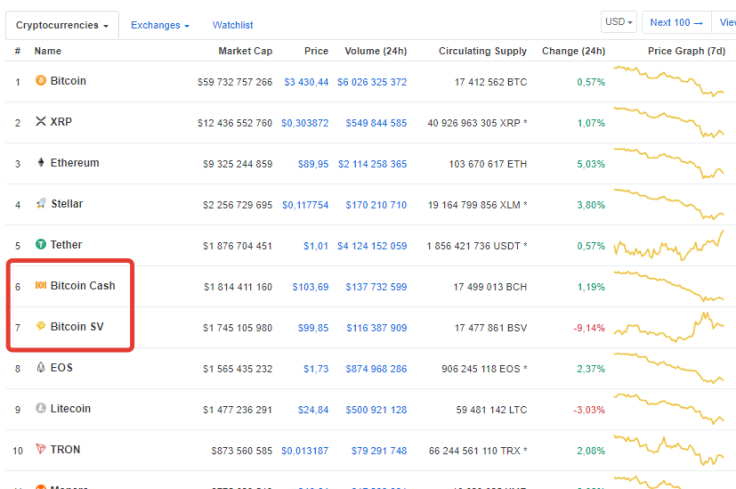Click the Next 100 button
736x489 pixels.
click(x=676, y=23)
